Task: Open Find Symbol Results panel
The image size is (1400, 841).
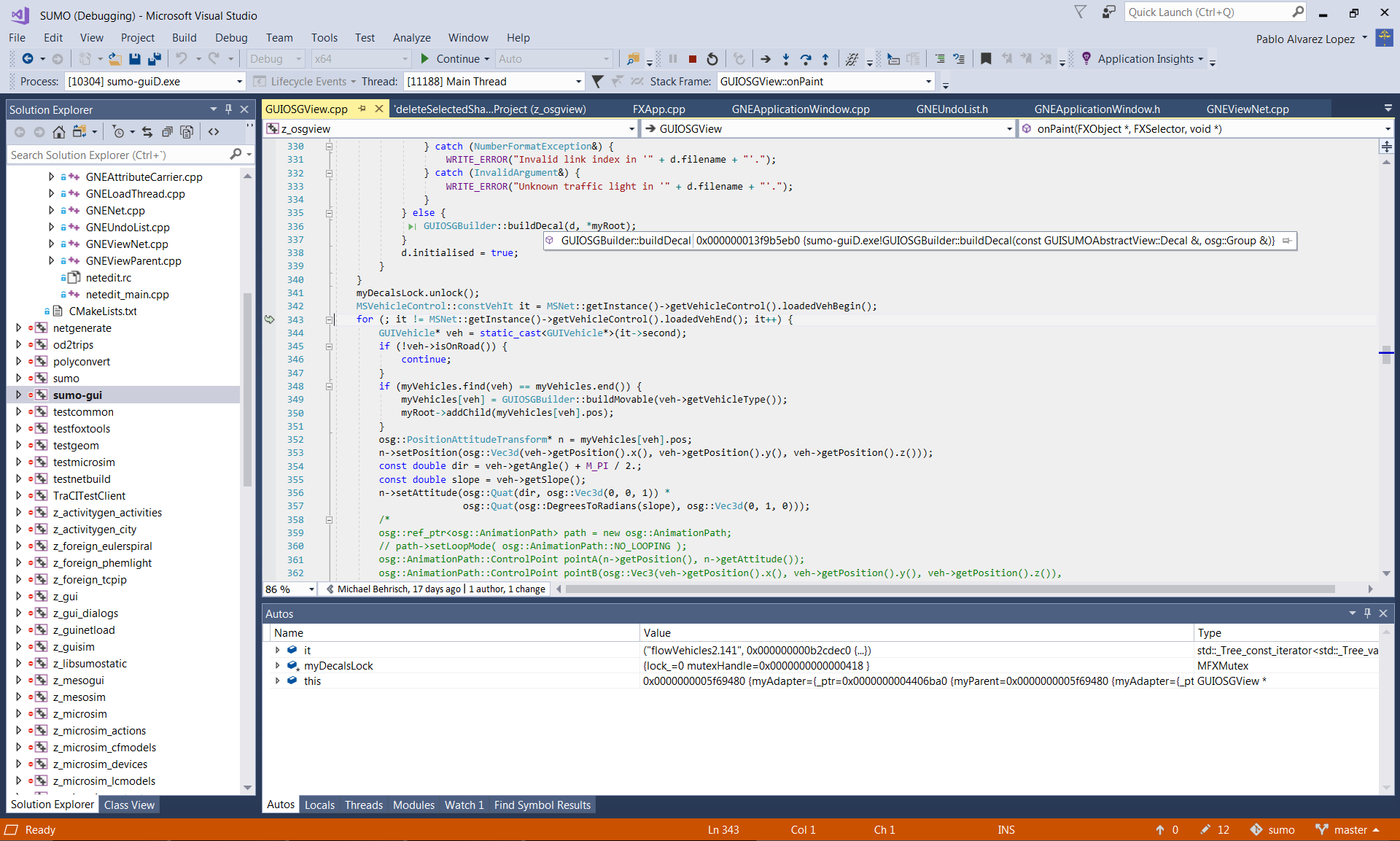Action: [542, 805]
